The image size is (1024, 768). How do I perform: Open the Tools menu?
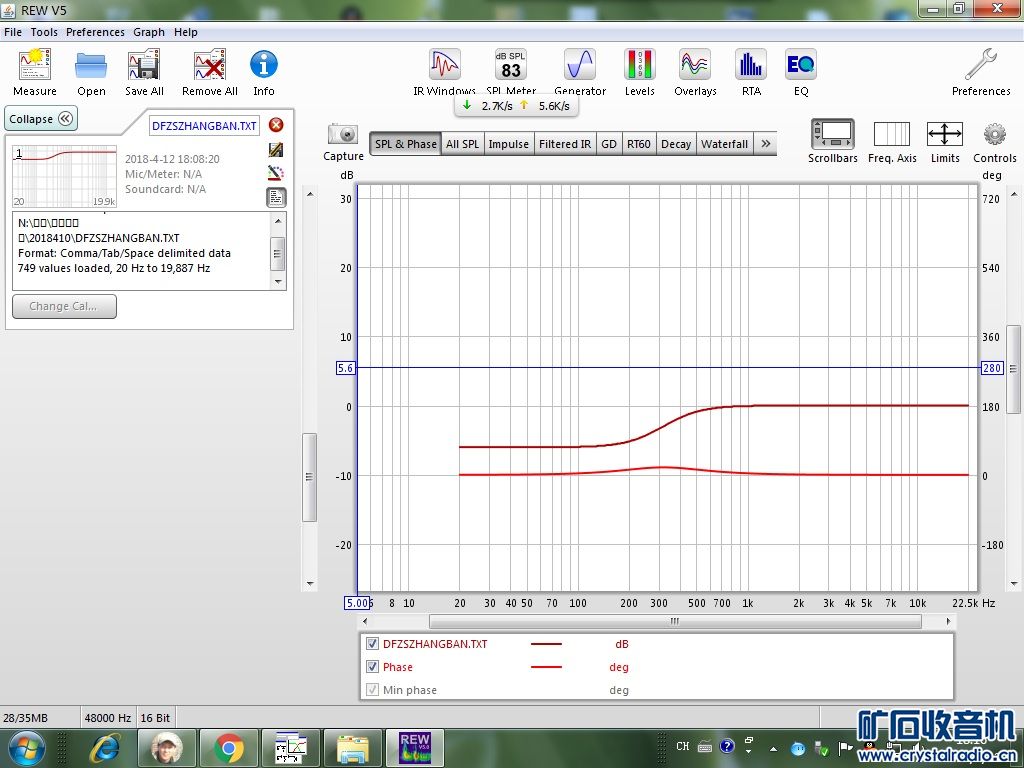[44, 32]
